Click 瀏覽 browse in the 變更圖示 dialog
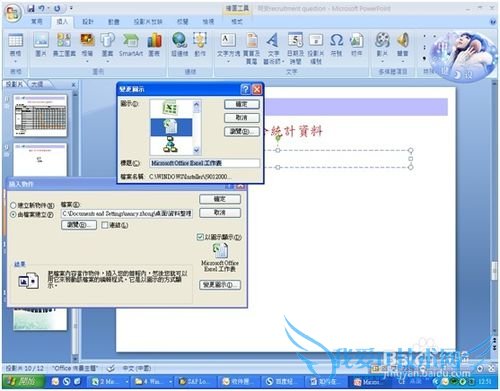 tap(242, 131)
